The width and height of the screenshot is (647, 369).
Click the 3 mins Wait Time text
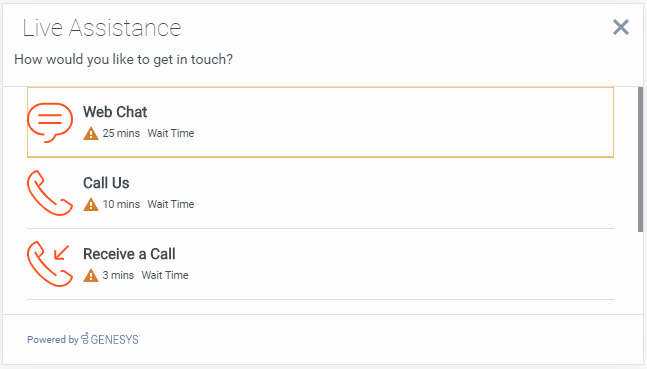[145, 275]
